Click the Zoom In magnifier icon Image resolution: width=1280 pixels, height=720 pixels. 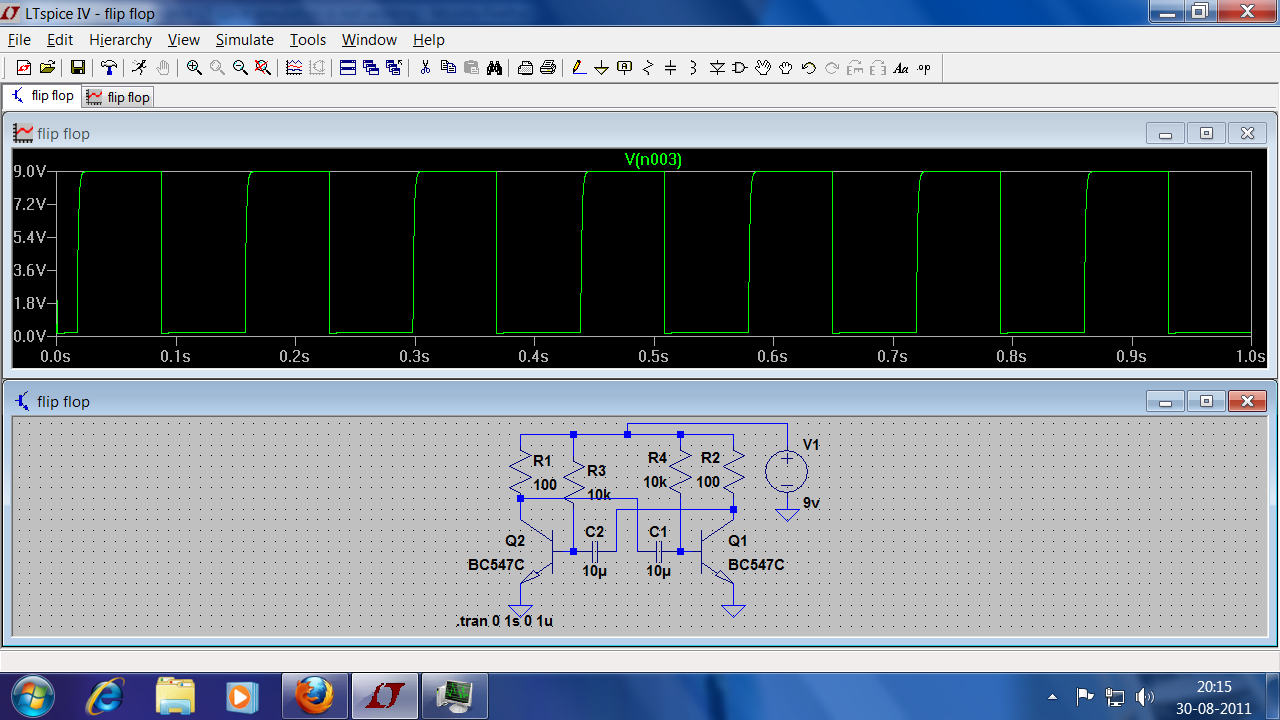point(194,68)
